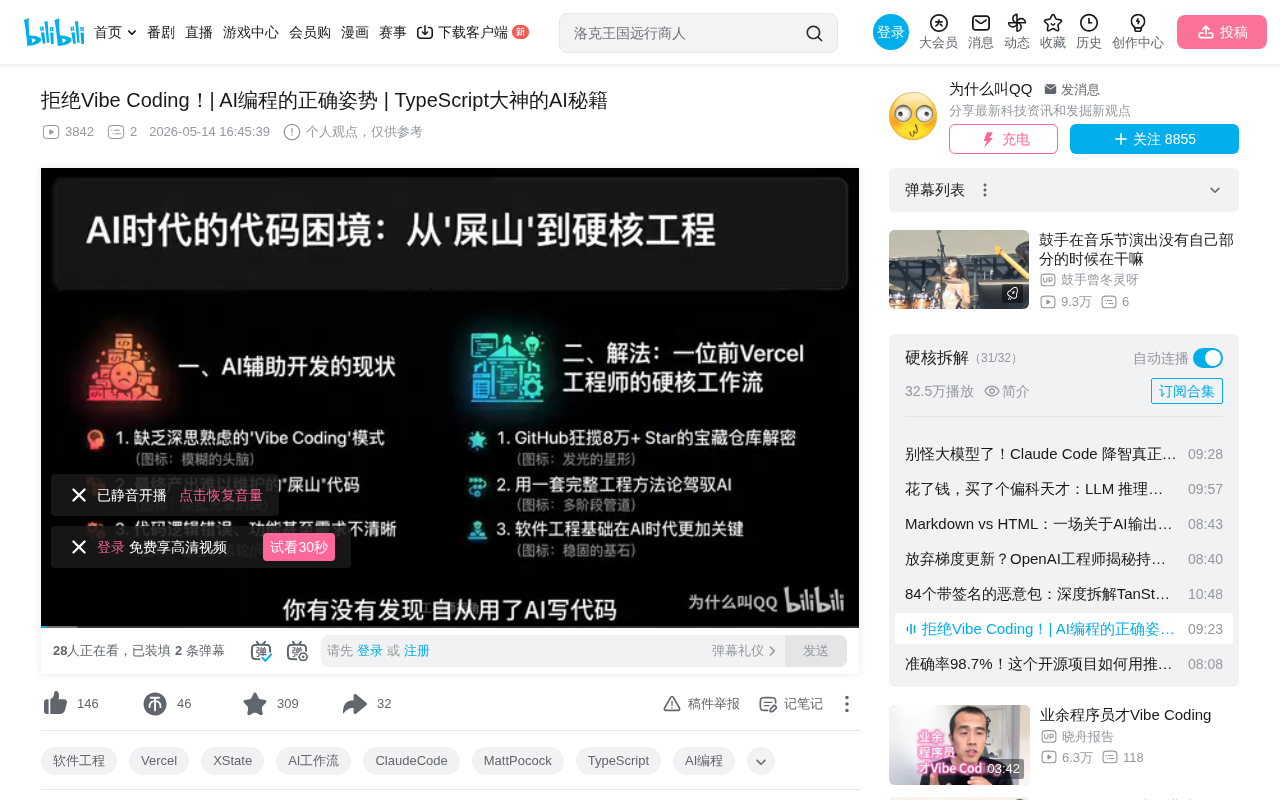Favorite the video with star icon

255,704
